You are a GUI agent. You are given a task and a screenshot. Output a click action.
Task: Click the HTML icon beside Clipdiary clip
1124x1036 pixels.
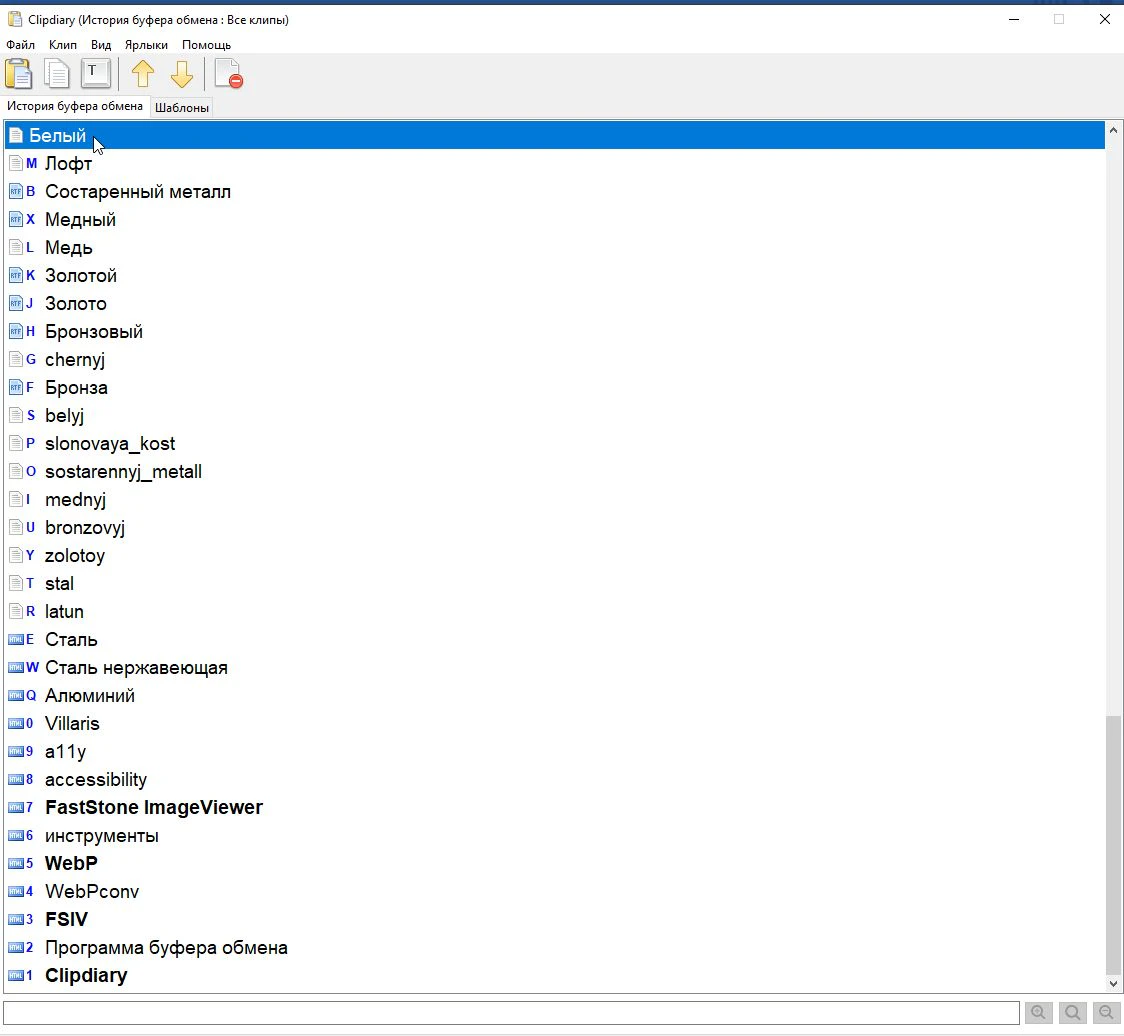[x=16, y=975]
